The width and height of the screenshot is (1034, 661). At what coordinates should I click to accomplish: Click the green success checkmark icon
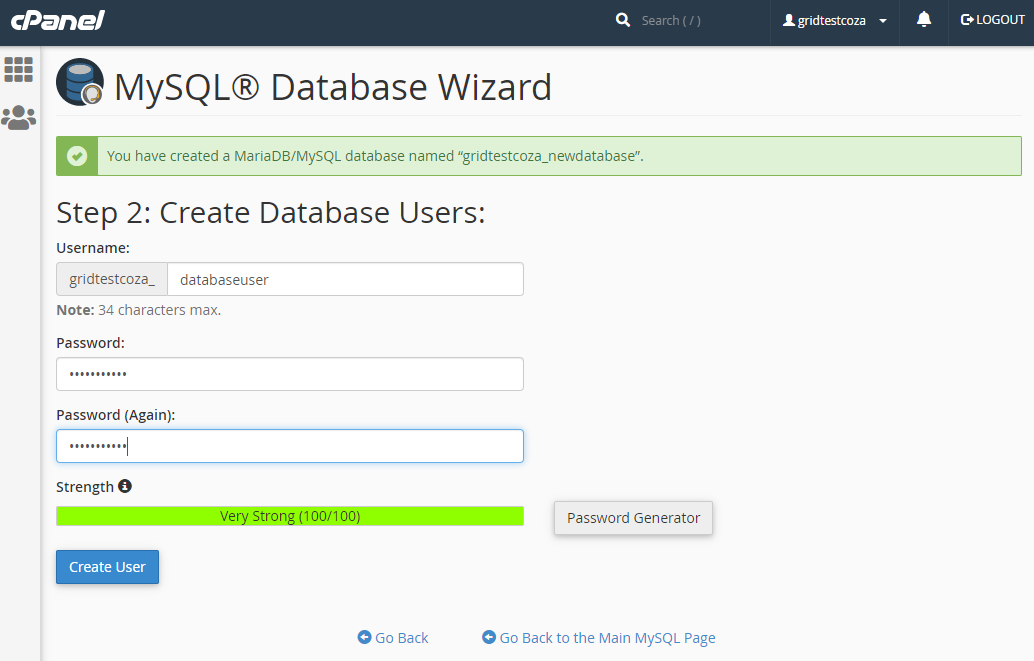point(77,156)
